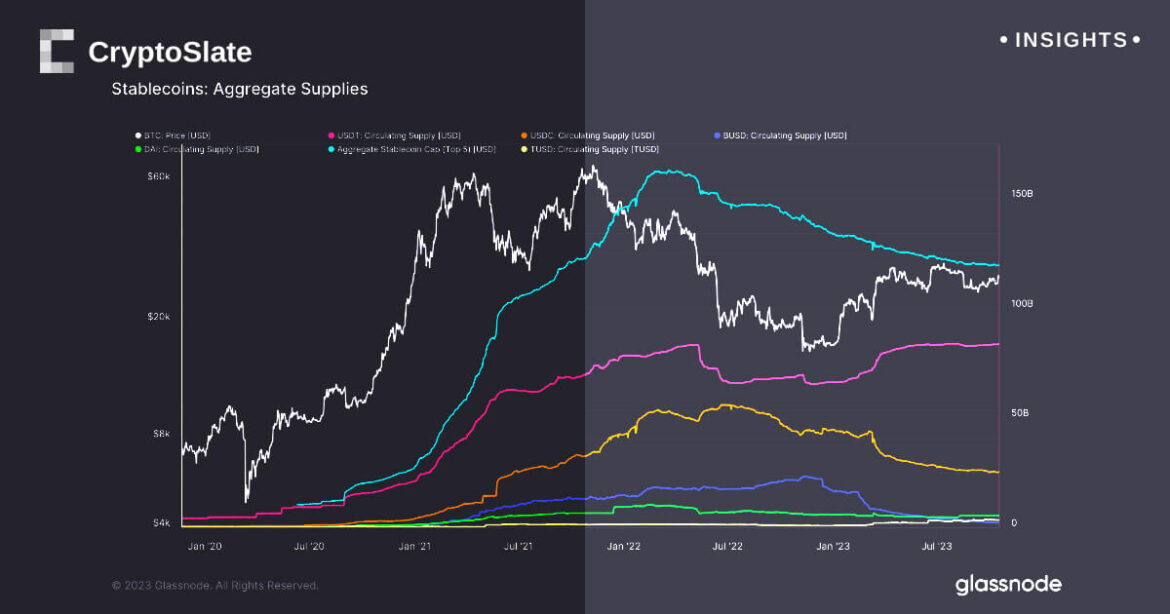Click the pink USDT legend dot
The image size is (1170, 614).
[331, 135]
